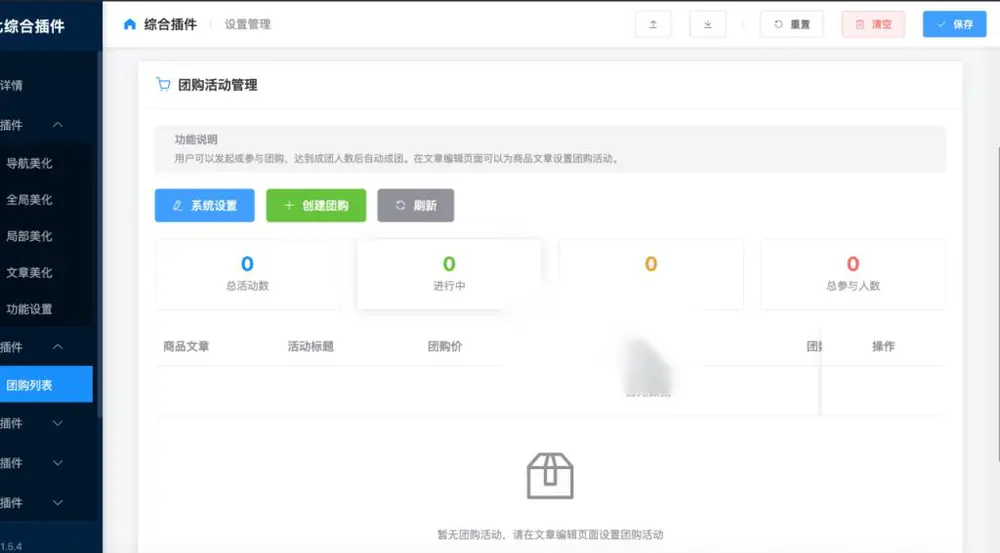The image size is (1000, 553).
Task: Click the sidebar plugin title 综合插件
Action: click(x=33, y=26)
